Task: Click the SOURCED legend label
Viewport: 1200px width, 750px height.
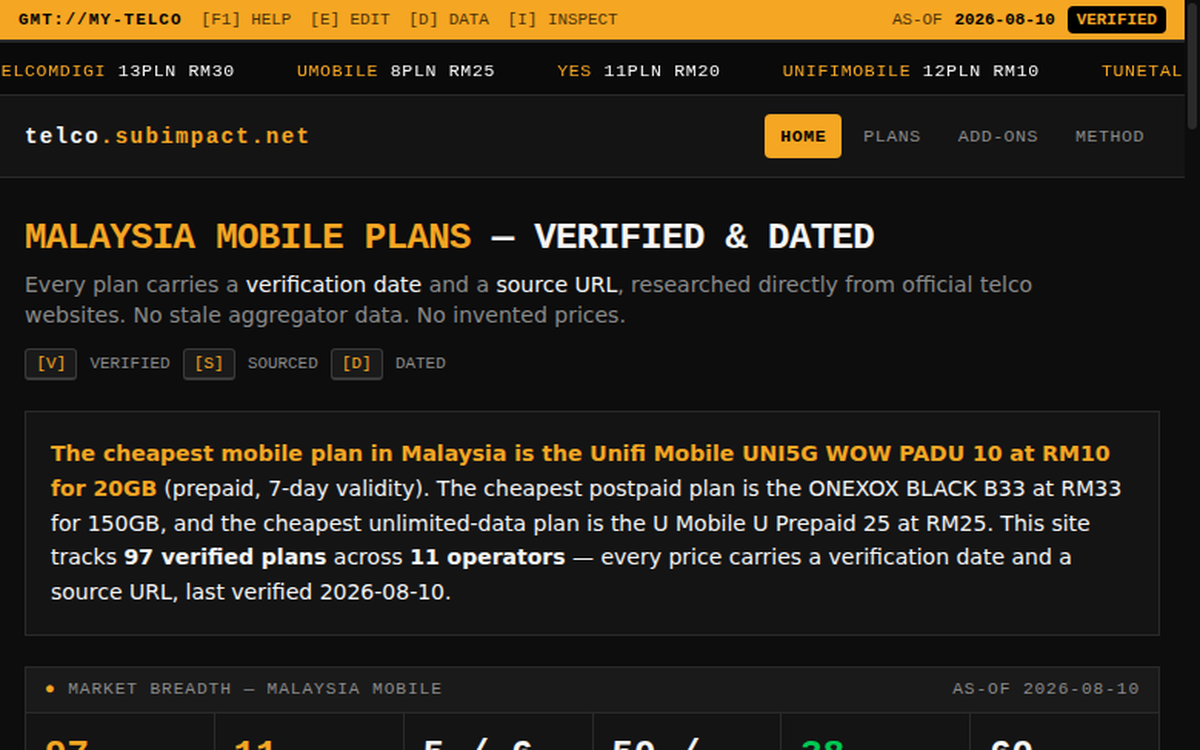Action: (283, 363)
